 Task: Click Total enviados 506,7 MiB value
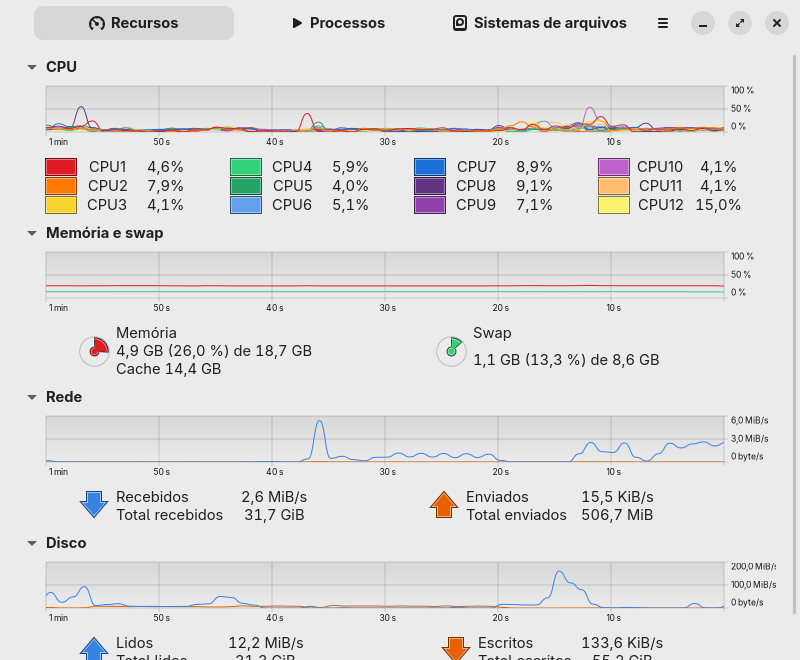(617, 515)
